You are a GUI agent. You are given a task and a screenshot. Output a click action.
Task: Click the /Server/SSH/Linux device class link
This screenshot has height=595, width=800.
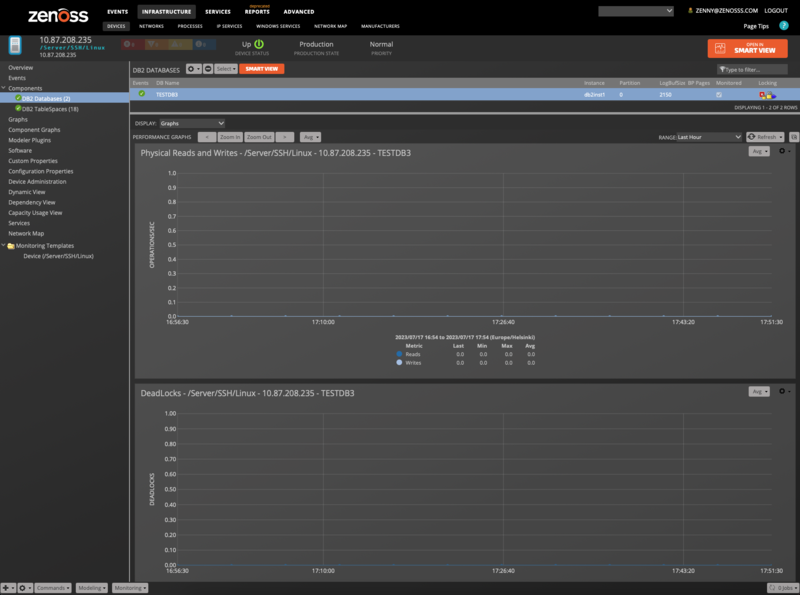[72, 47]
